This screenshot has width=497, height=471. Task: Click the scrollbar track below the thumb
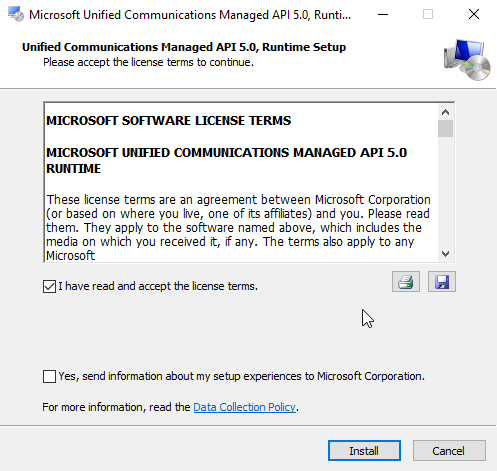pos(445,192)
